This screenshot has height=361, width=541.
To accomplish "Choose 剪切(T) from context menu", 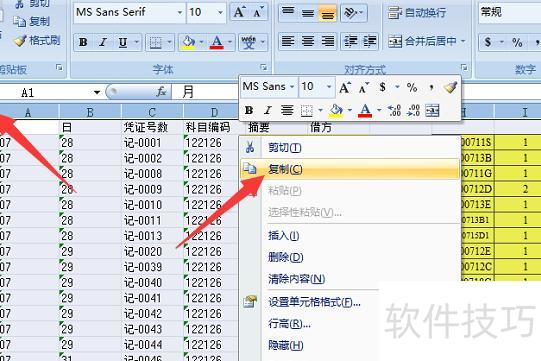I will 350,148.
